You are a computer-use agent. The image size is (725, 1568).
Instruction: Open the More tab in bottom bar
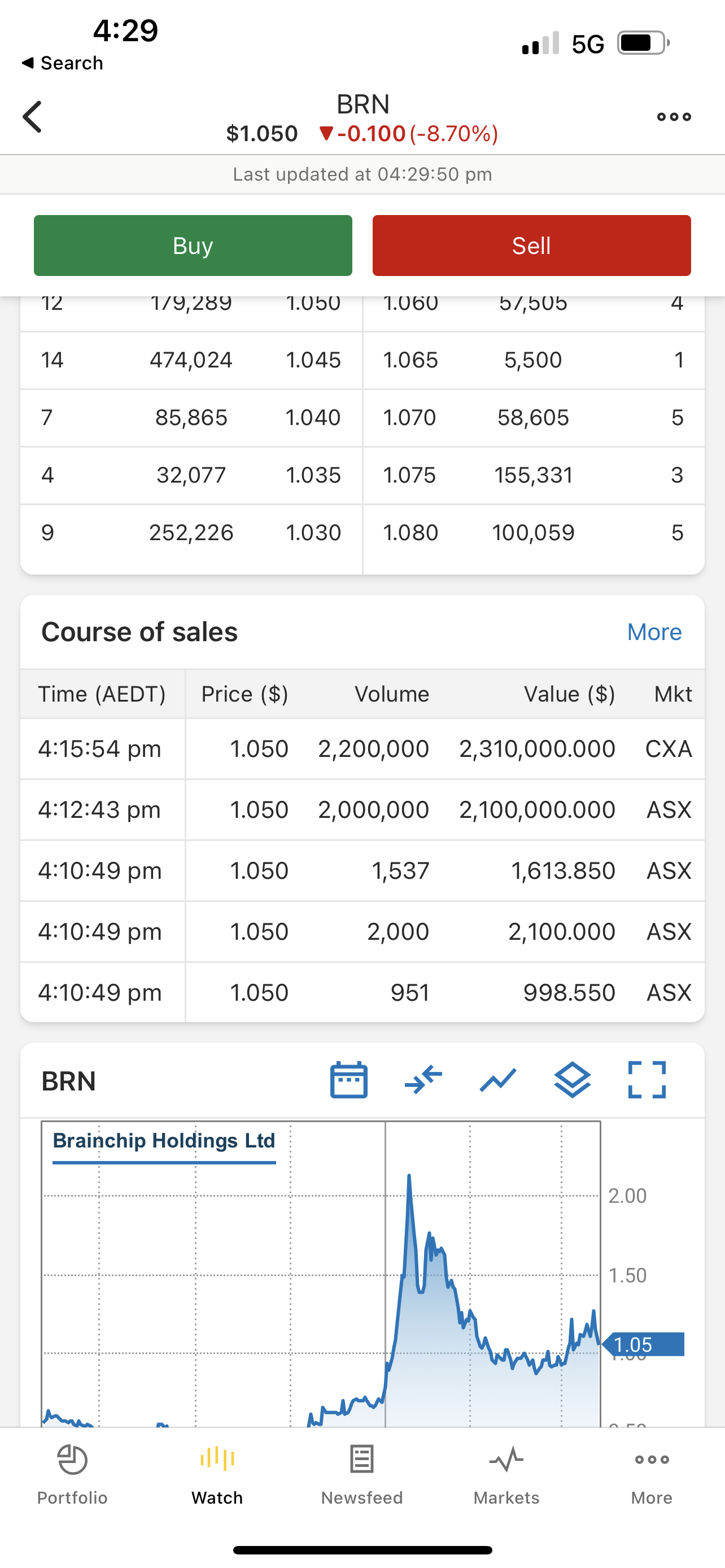pos(652,1474)
